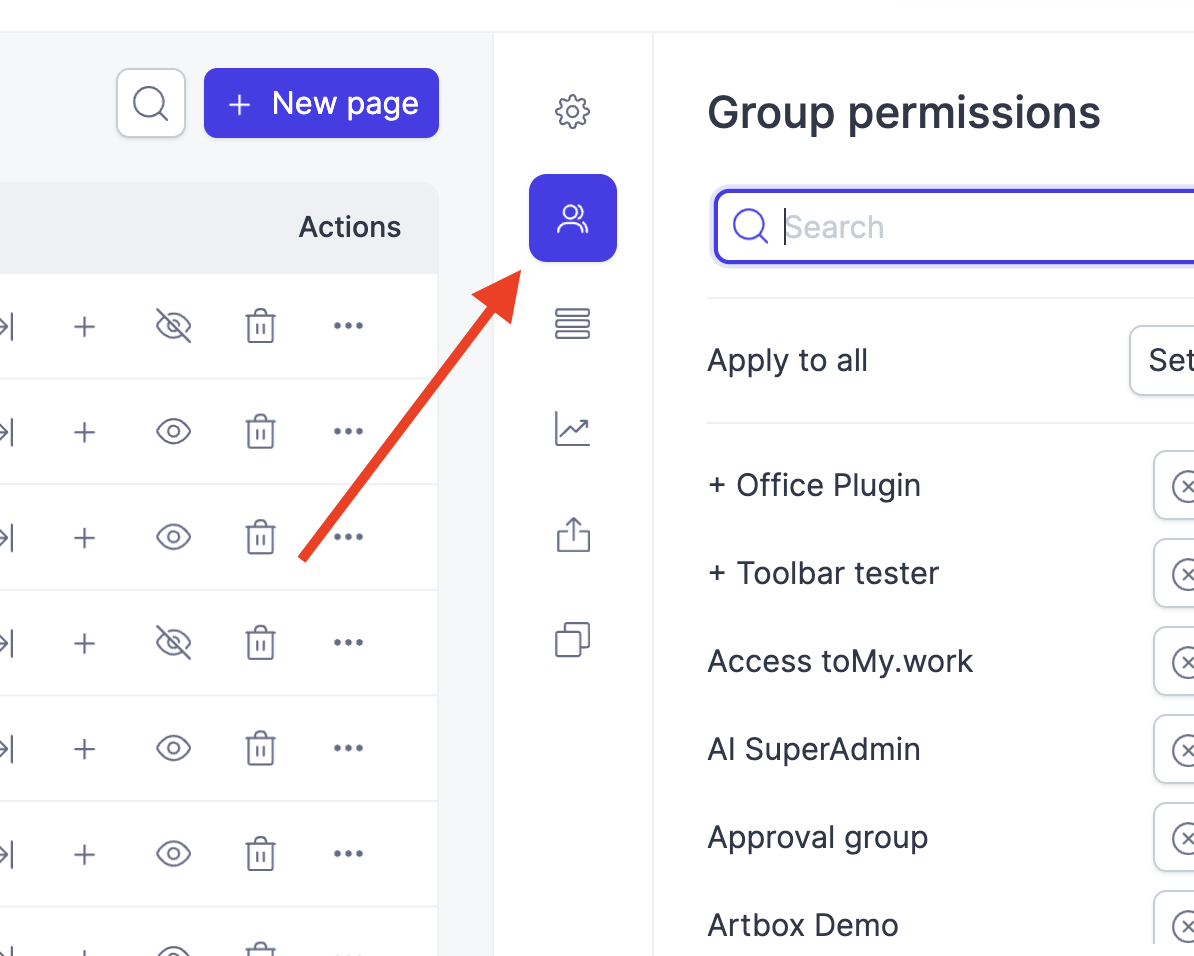Screen dimensions: 1194x956
Task: Click the search magnifier beside New page
Action: (x=150, y=102)
